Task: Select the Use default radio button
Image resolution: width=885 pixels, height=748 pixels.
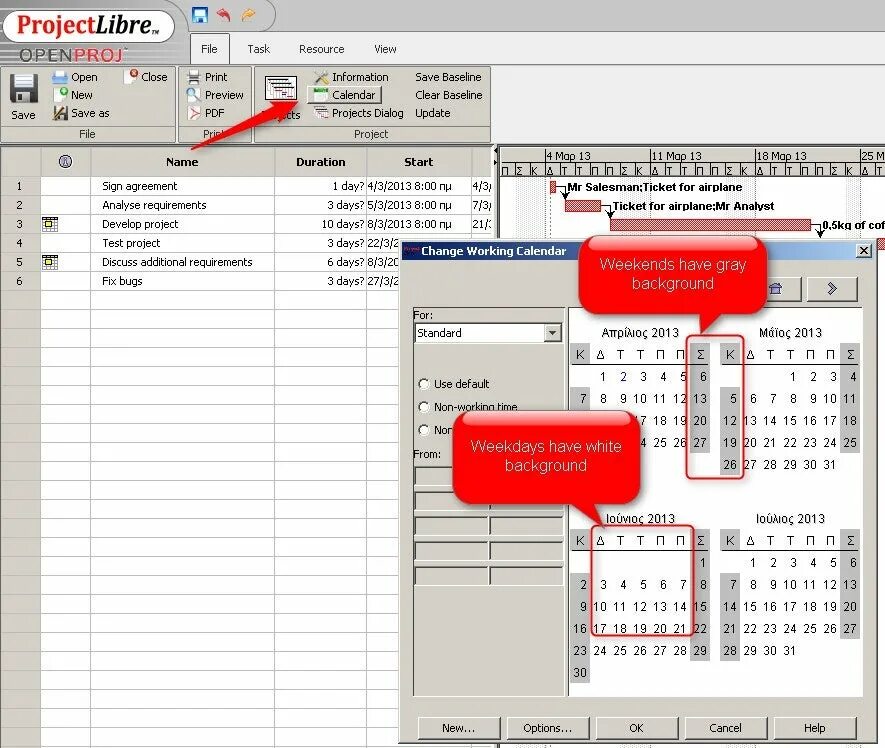Action: 424,384
